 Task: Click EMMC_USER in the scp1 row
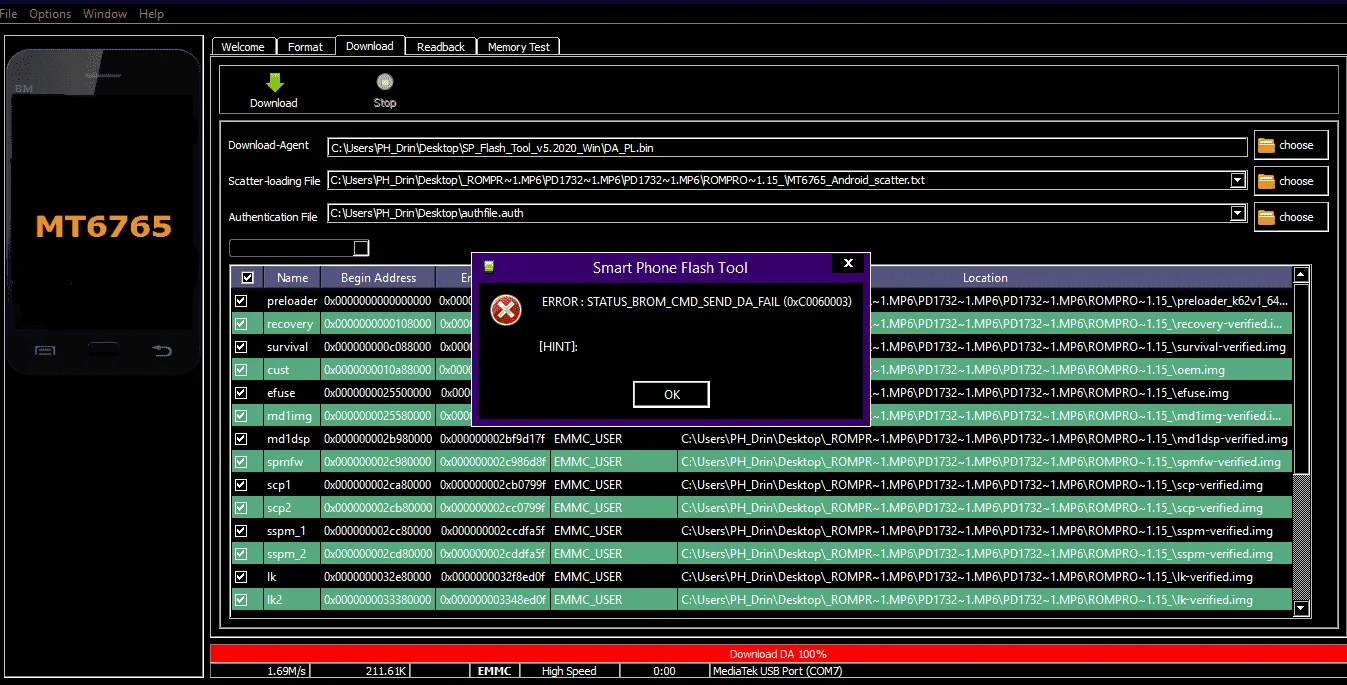pos(588,485)
